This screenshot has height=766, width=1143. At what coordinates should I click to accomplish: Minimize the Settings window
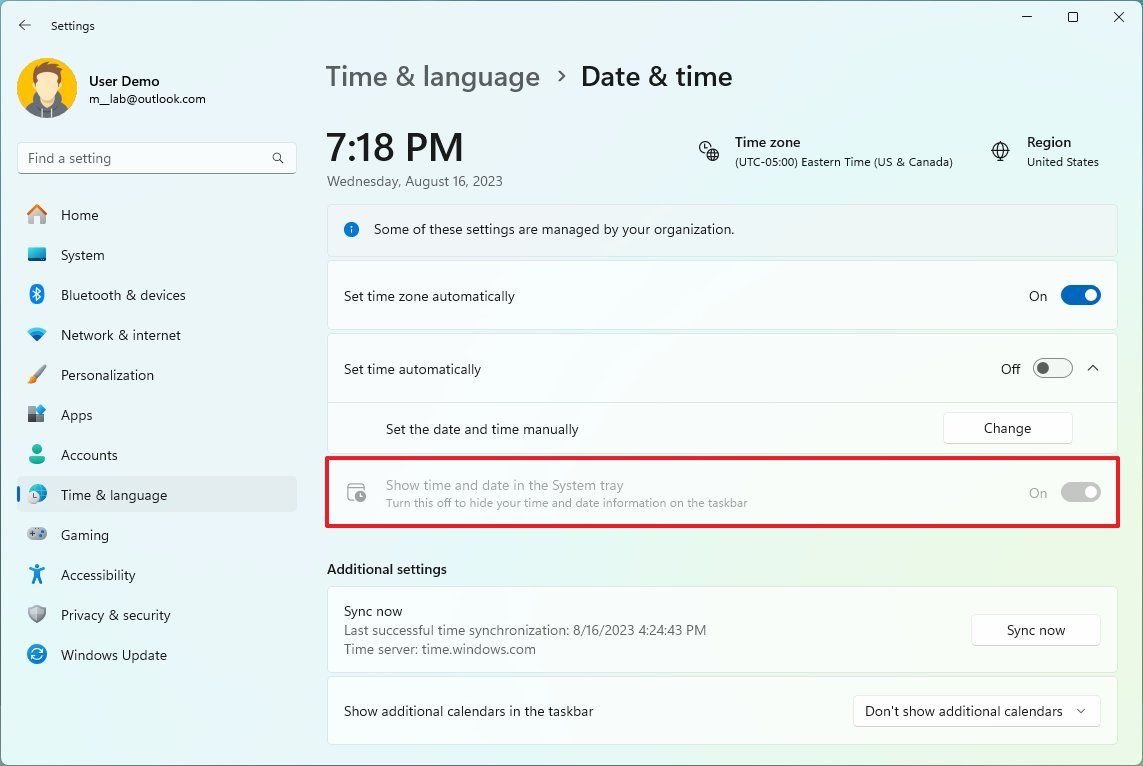1027,17
